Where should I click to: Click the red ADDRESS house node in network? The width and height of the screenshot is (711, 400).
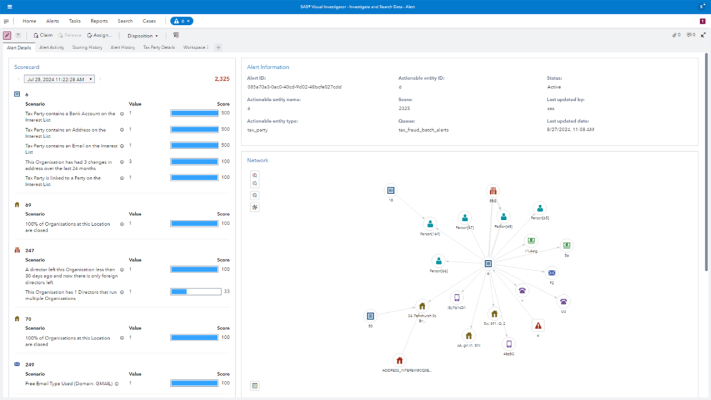[x=399, y=361]
